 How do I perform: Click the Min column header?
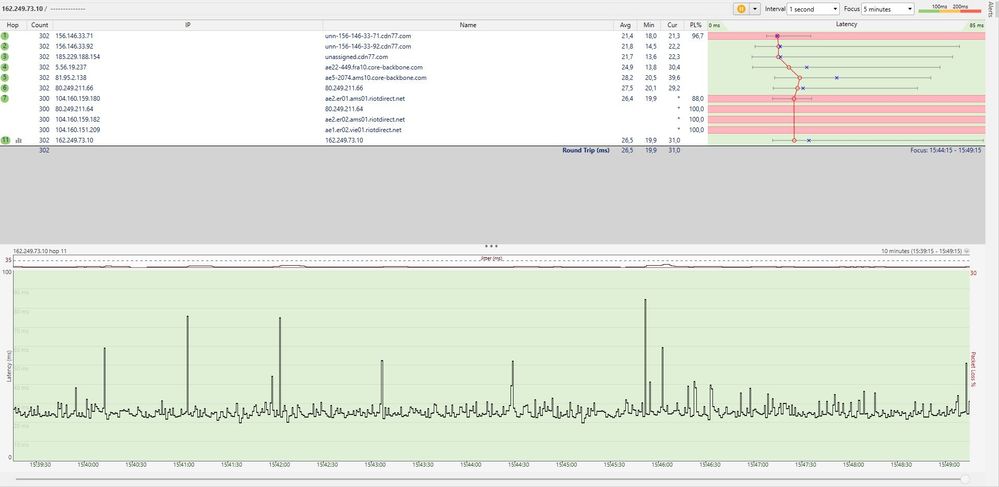click(x=649, y=25)
